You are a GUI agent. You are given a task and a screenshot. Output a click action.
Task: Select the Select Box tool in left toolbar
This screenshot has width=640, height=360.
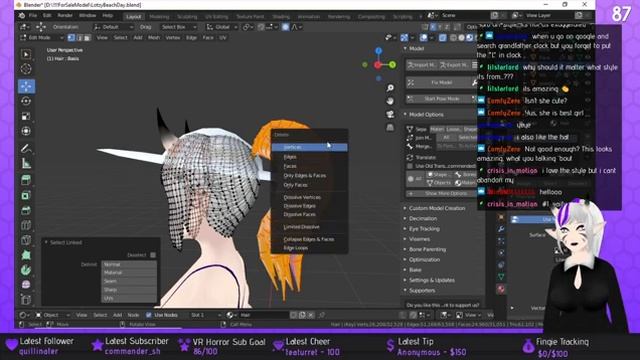(26, 54)
